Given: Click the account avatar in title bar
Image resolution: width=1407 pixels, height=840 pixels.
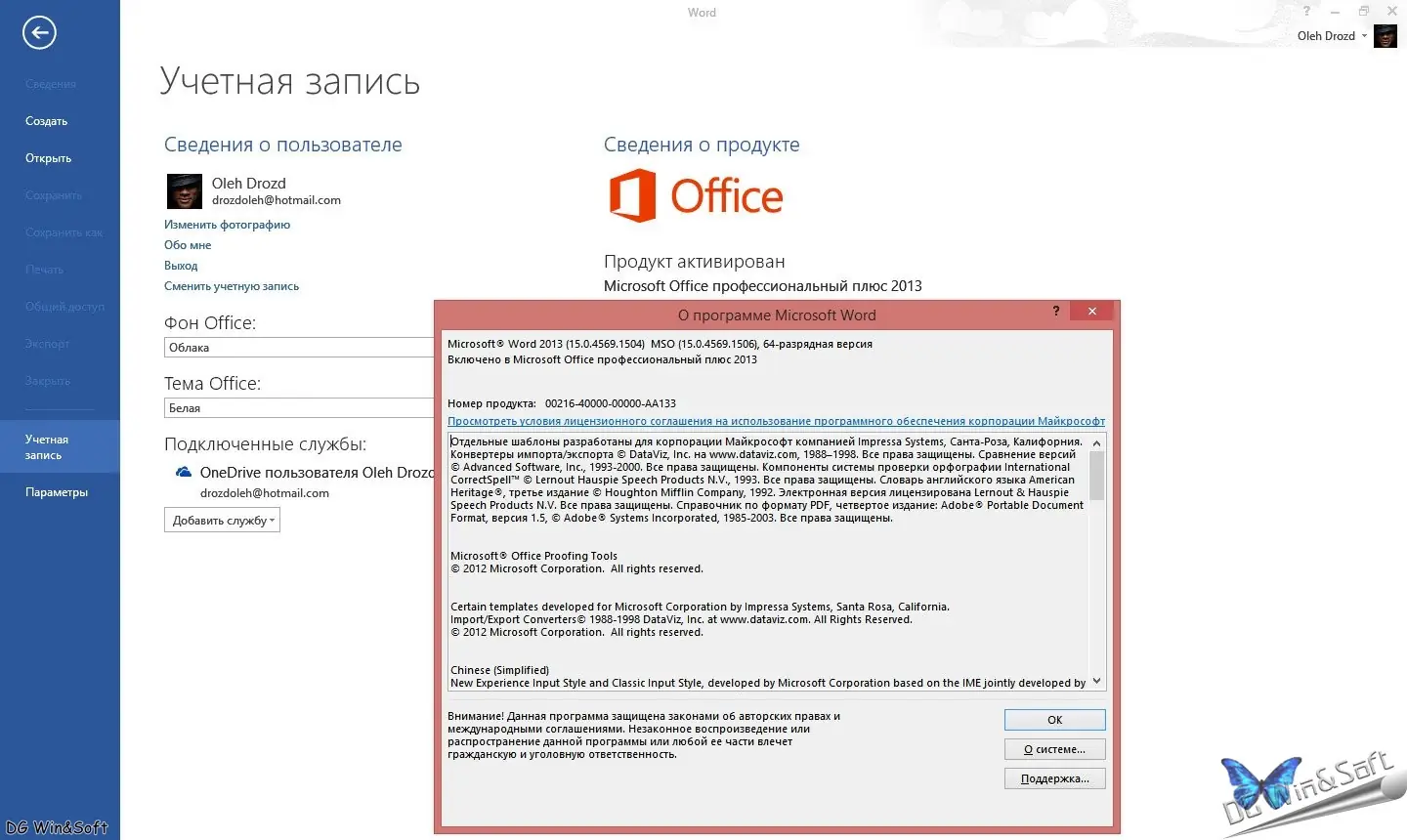Looking at the screenshot, I should click(1386, 36).
